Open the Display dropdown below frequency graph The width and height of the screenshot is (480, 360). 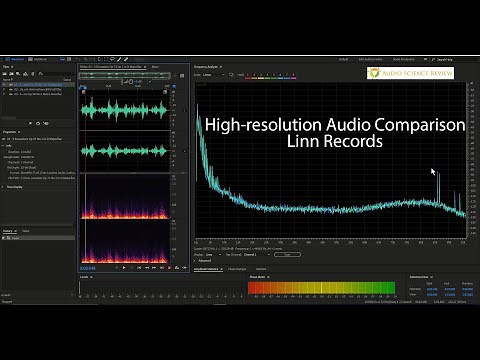[214, 255]
